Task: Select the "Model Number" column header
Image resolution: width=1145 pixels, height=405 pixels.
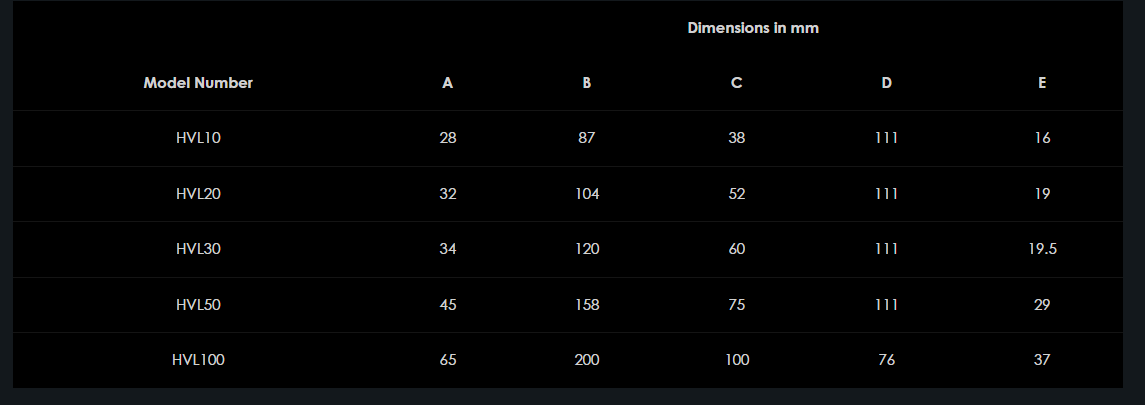Action: tap(198, 83)
